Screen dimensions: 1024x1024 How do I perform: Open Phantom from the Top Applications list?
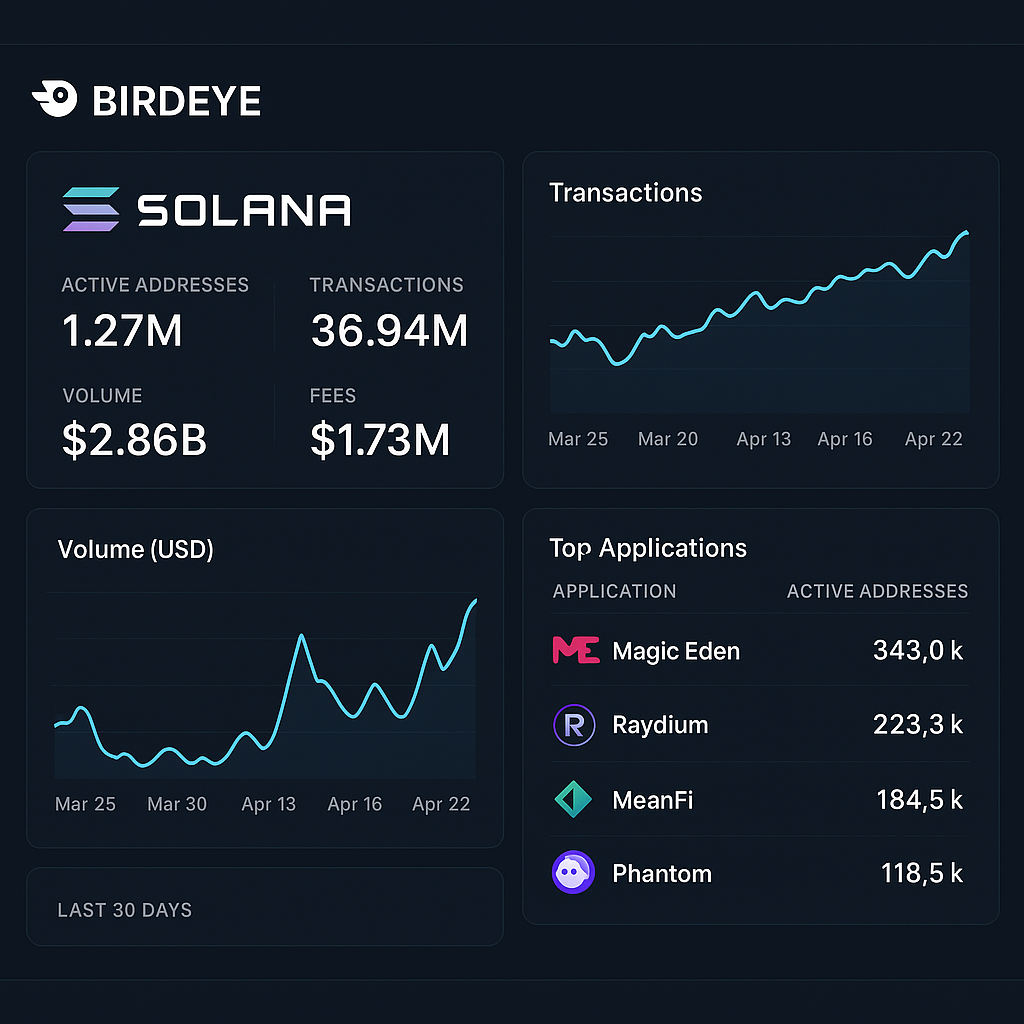coord(662,872)
